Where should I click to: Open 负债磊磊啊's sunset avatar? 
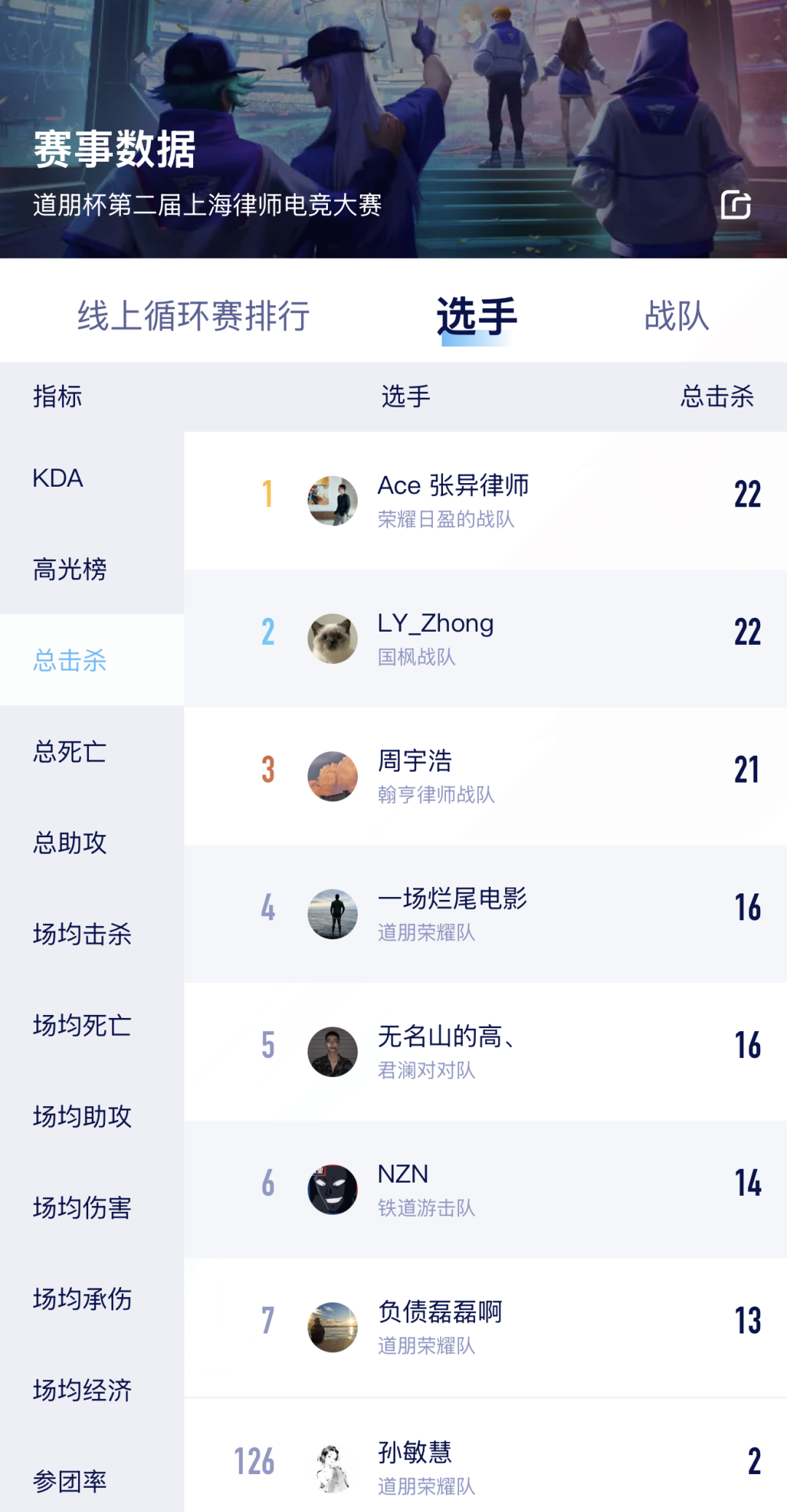(332, 1327)
